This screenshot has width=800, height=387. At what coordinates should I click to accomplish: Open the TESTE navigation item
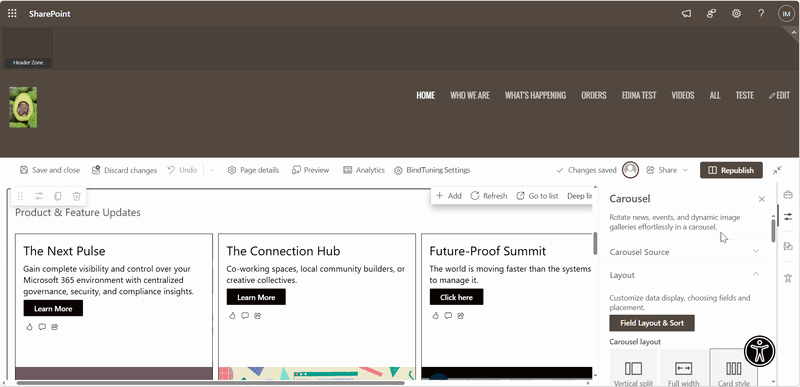pos(744,95)
